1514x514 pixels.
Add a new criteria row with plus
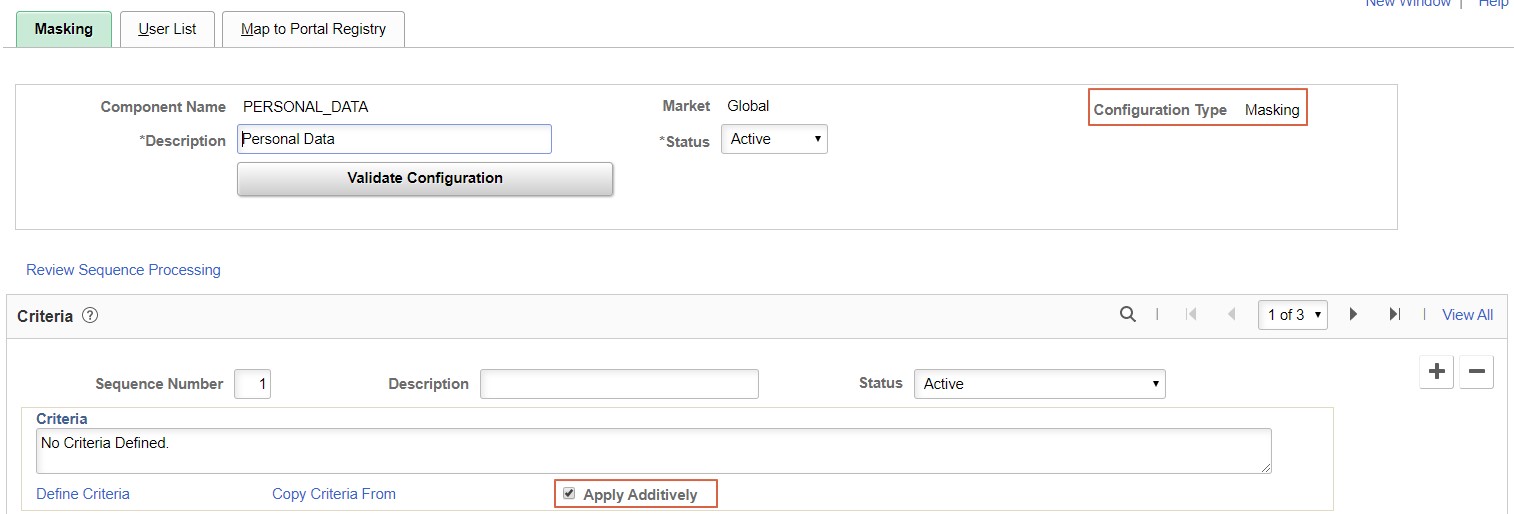pos(1437,372)
